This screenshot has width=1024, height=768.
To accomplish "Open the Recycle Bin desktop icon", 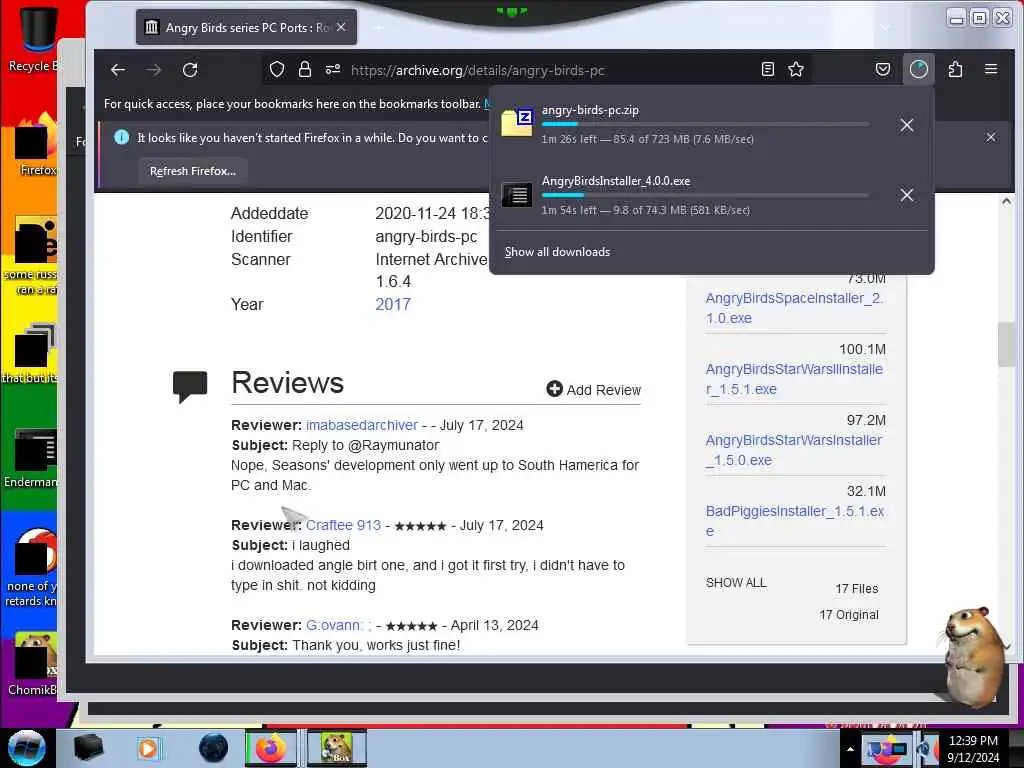I will point(33,38).
